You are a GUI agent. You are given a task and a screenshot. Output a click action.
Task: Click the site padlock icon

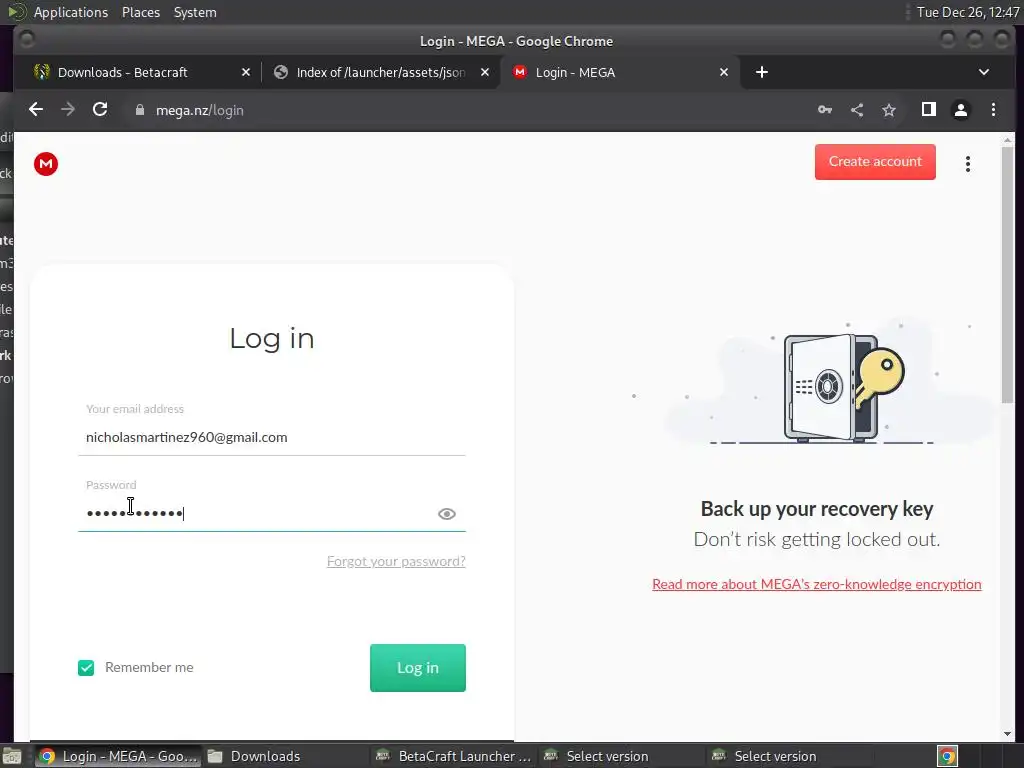tap(139, 110)
